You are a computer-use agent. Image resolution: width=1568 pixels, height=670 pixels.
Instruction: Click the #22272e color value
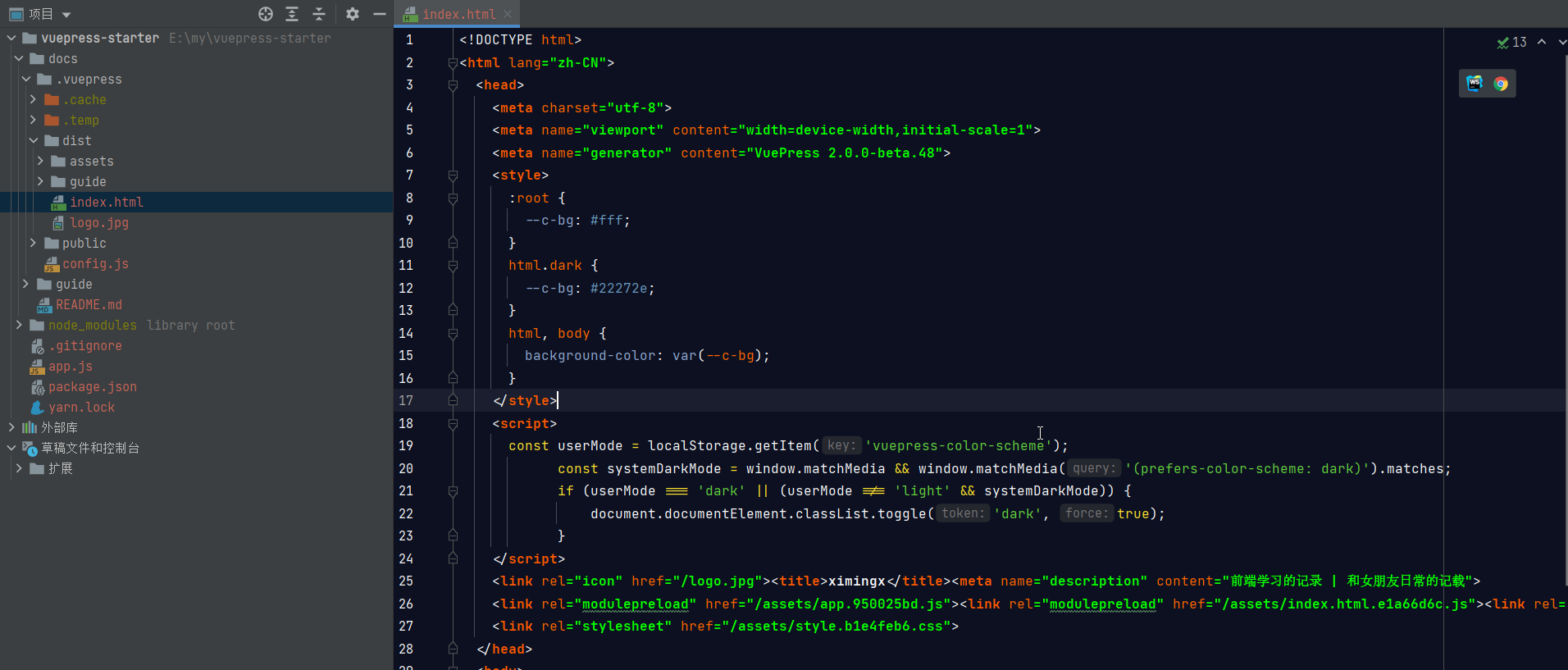point(618,288)
